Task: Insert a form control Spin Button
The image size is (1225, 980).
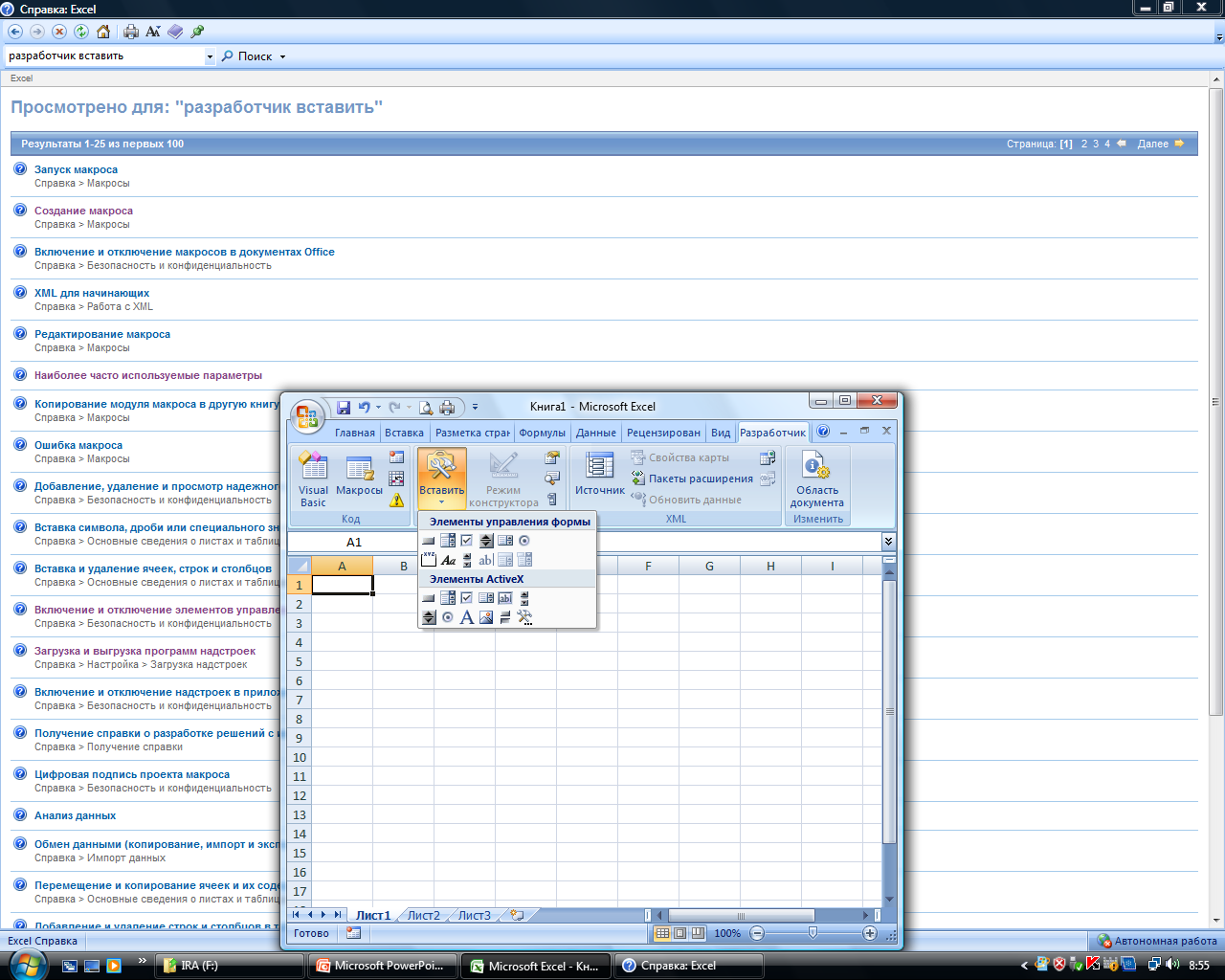Action: click(486, 541)
